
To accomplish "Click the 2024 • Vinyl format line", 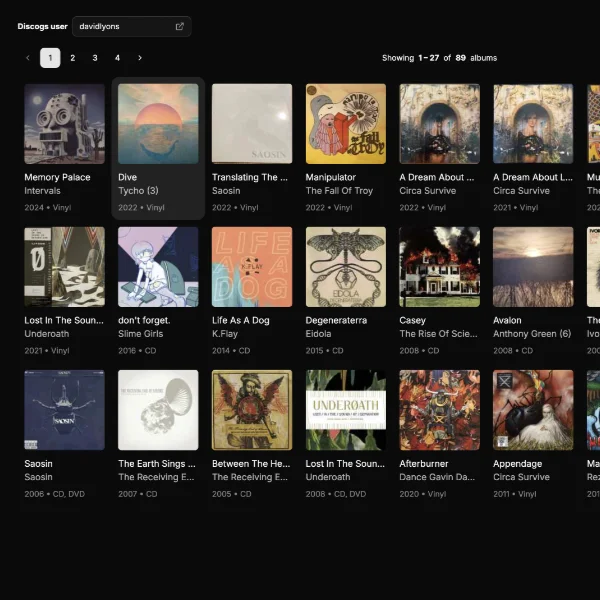I will click(x=48, y=207).
